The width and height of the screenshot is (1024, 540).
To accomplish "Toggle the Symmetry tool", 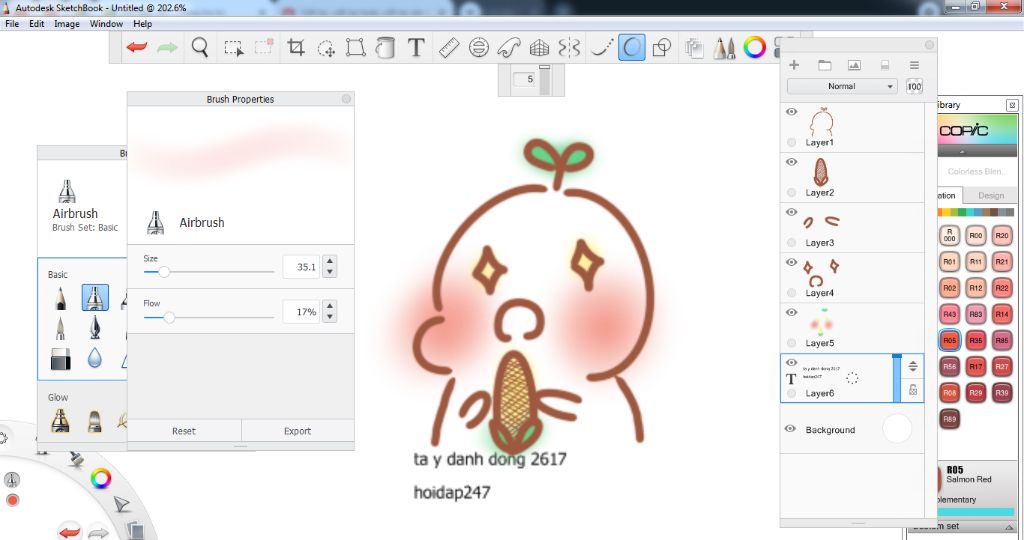I will point(569,48).
